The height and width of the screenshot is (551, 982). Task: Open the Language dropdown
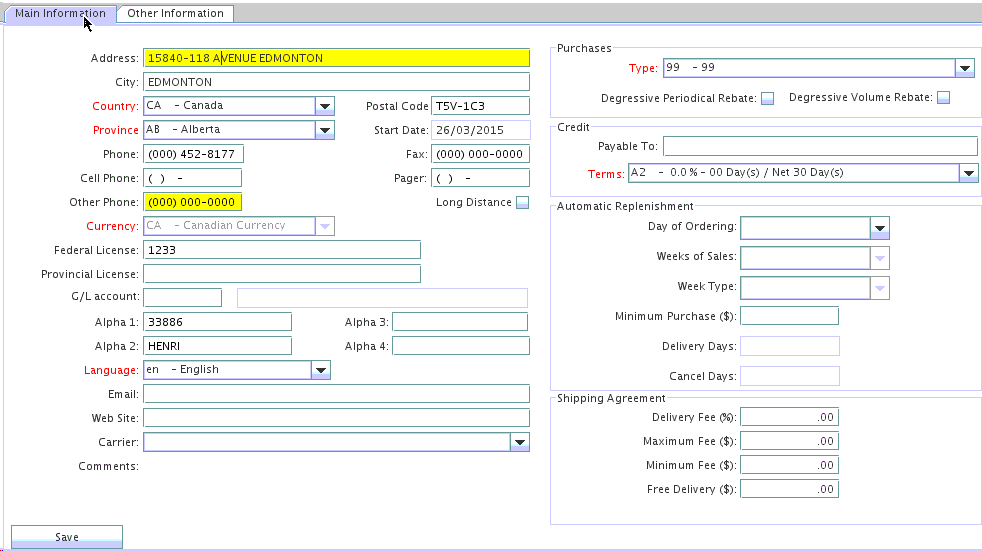click(320, 370)
